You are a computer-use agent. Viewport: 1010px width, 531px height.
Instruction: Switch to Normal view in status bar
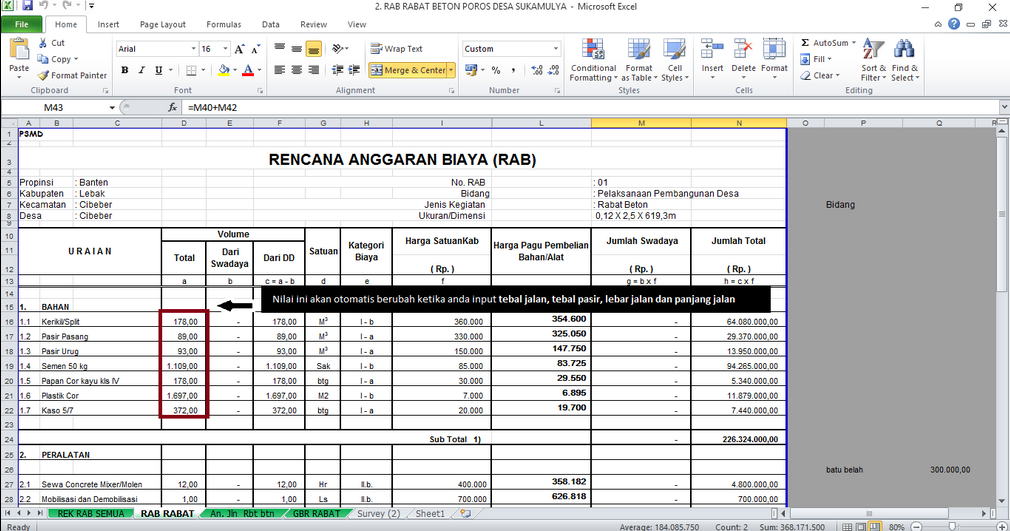pyautogui.click(x=848, y=526)
